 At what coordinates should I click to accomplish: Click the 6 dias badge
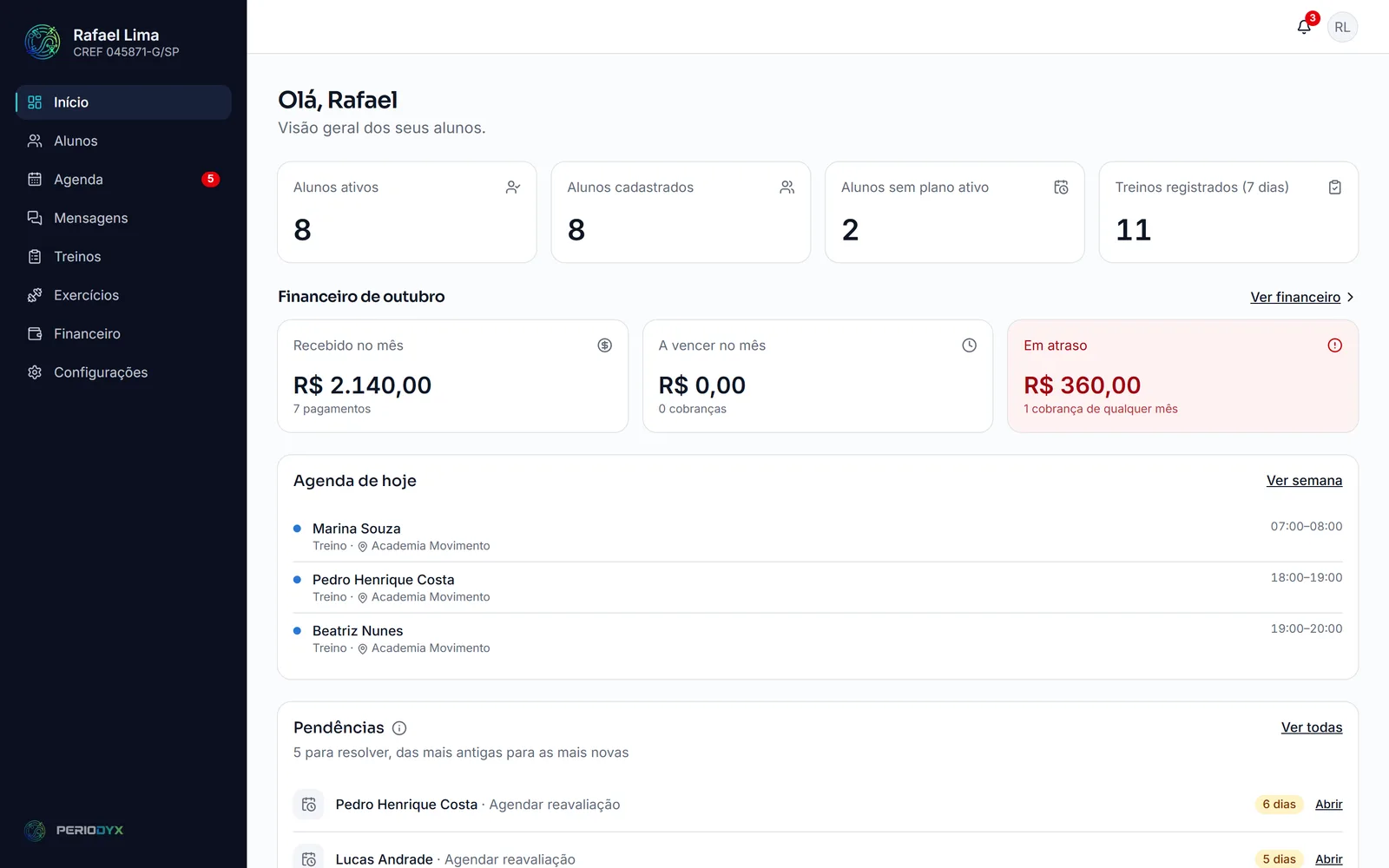[x=1279, y=805]
